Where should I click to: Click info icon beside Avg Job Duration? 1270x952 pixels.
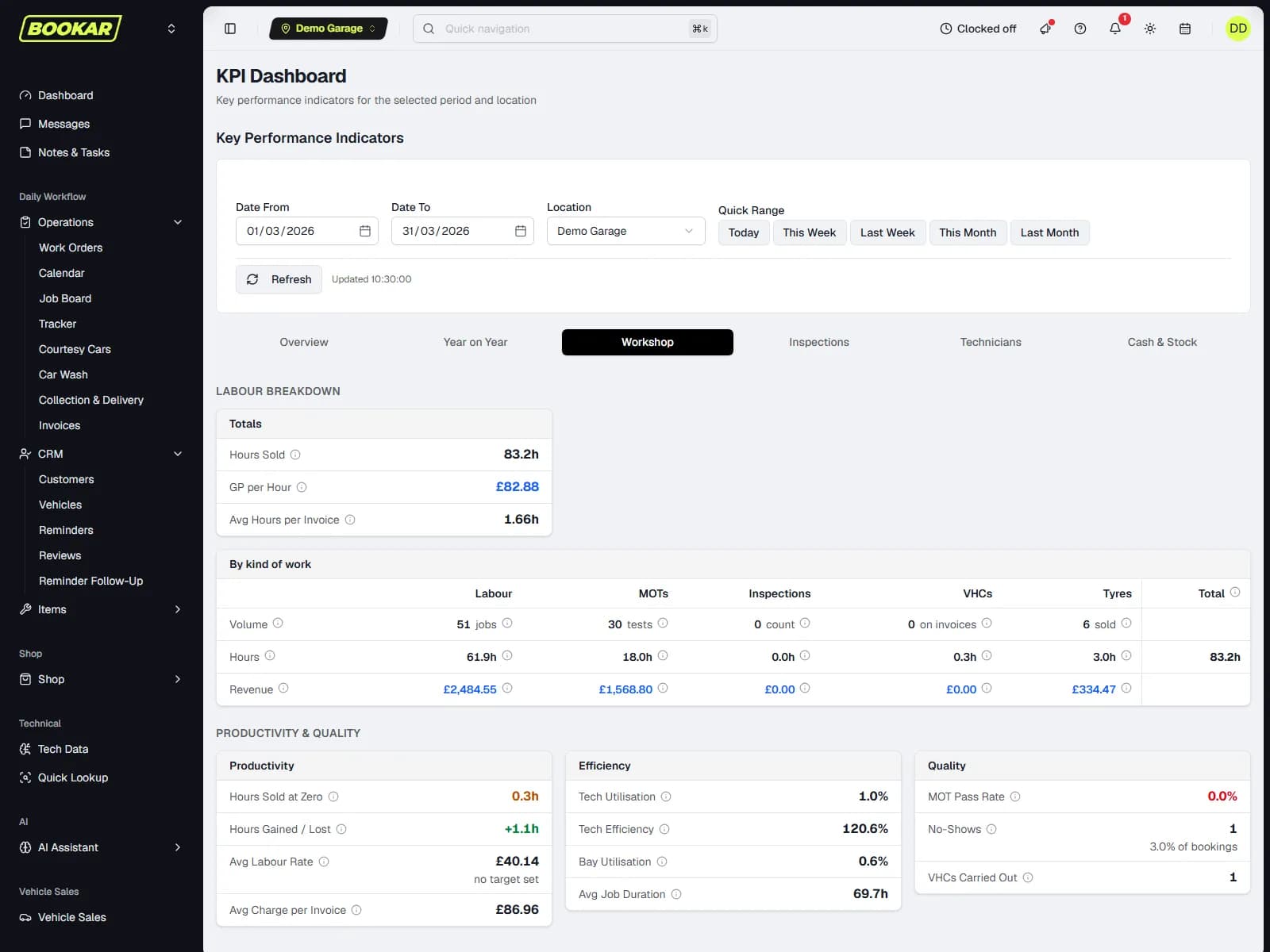[x=676, y=894]
